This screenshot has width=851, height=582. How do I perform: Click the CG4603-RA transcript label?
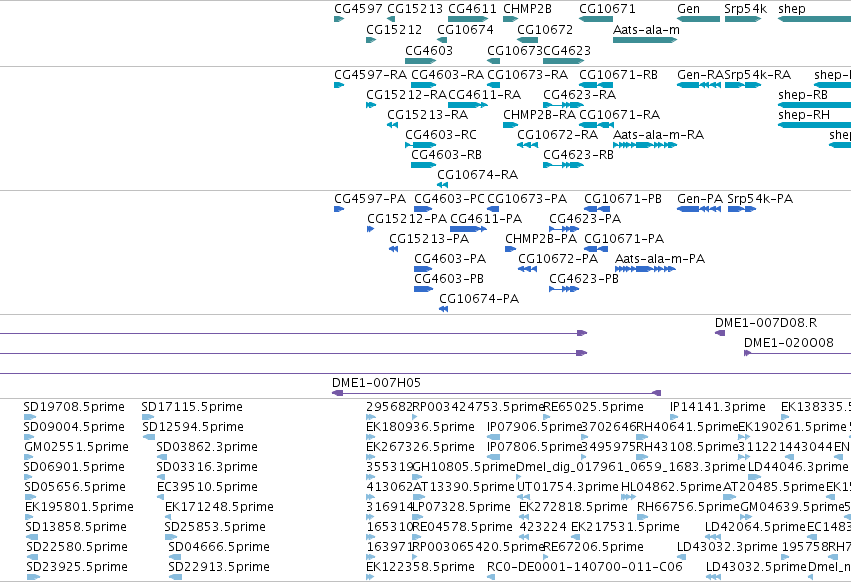(x=447, y=74)
